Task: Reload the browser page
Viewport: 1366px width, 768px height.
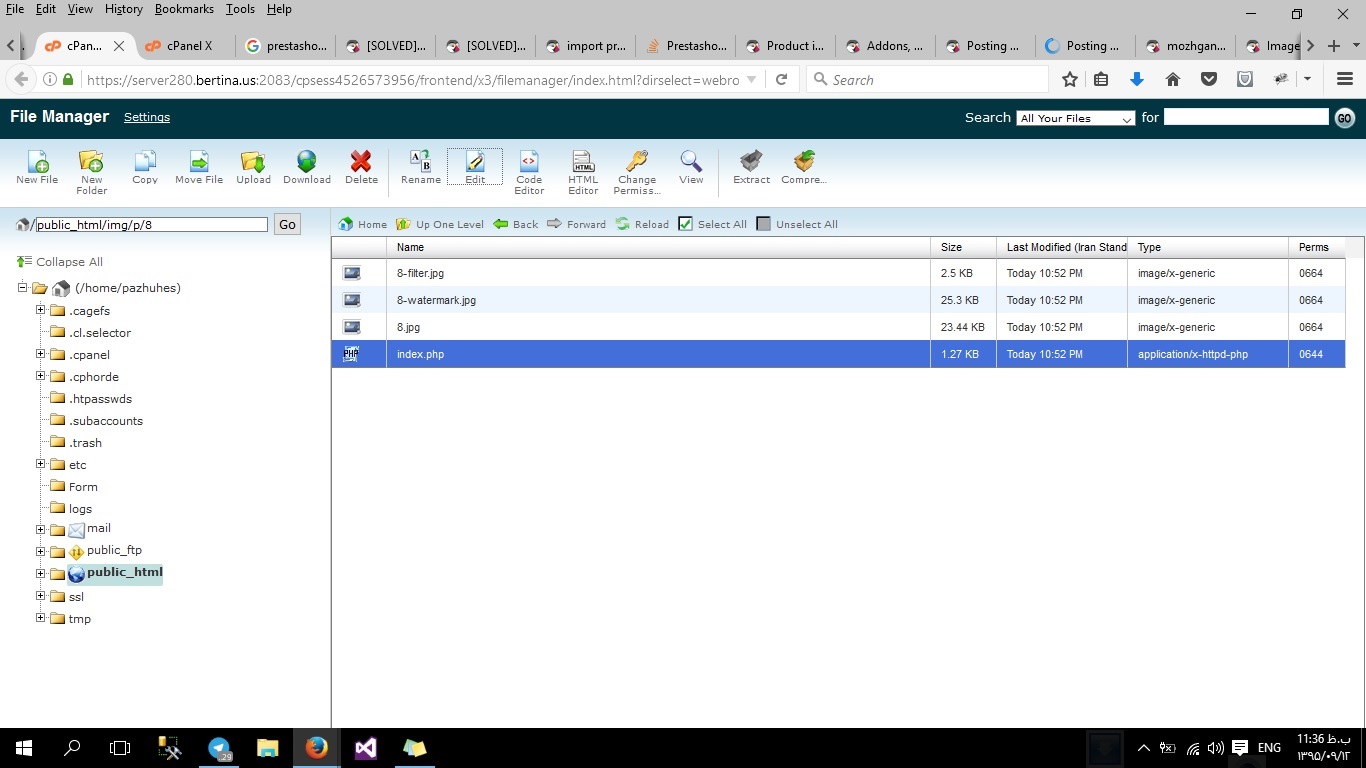Action: [x=782, y=79]
